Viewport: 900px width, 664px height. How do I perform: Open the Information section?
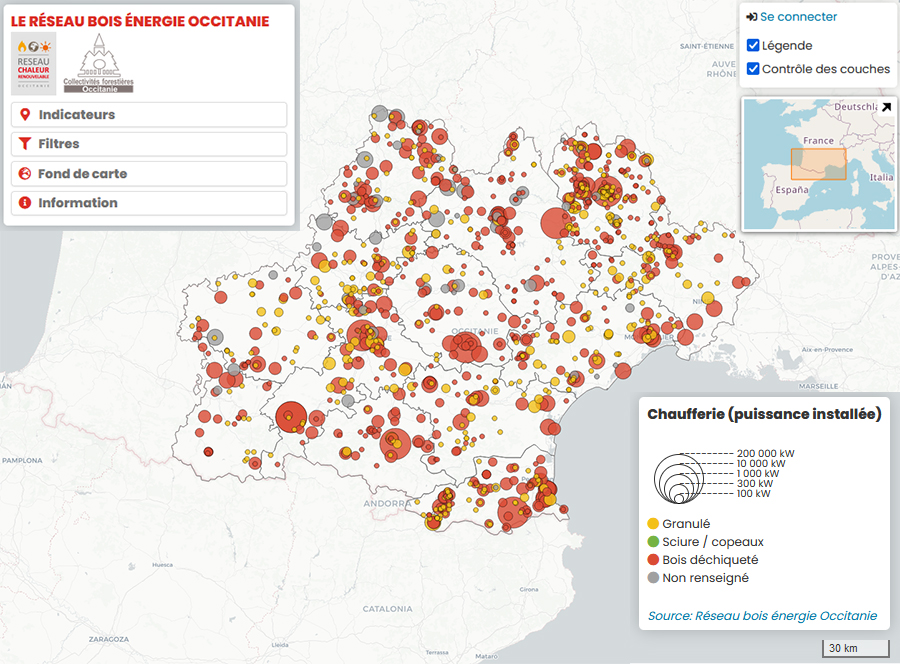tap(150, 203)
